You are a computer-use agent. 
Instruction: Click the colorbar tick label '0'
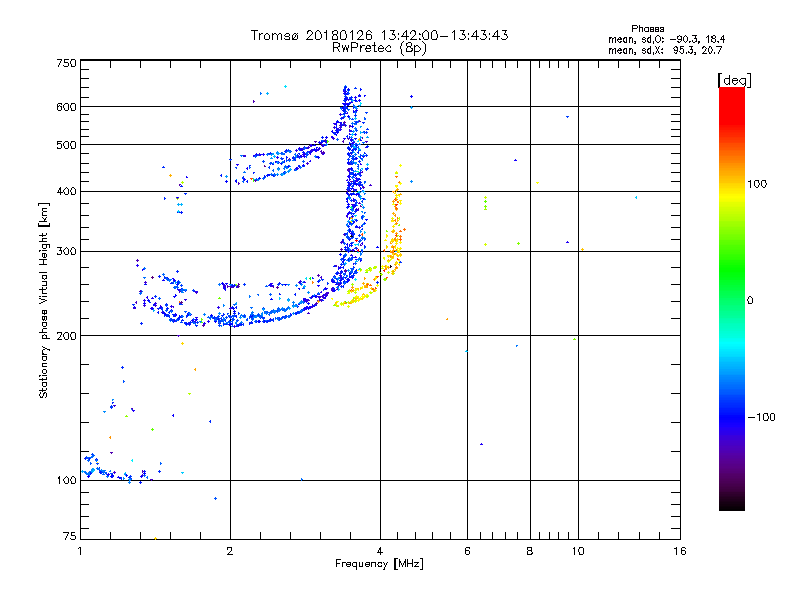coord(750,301)
